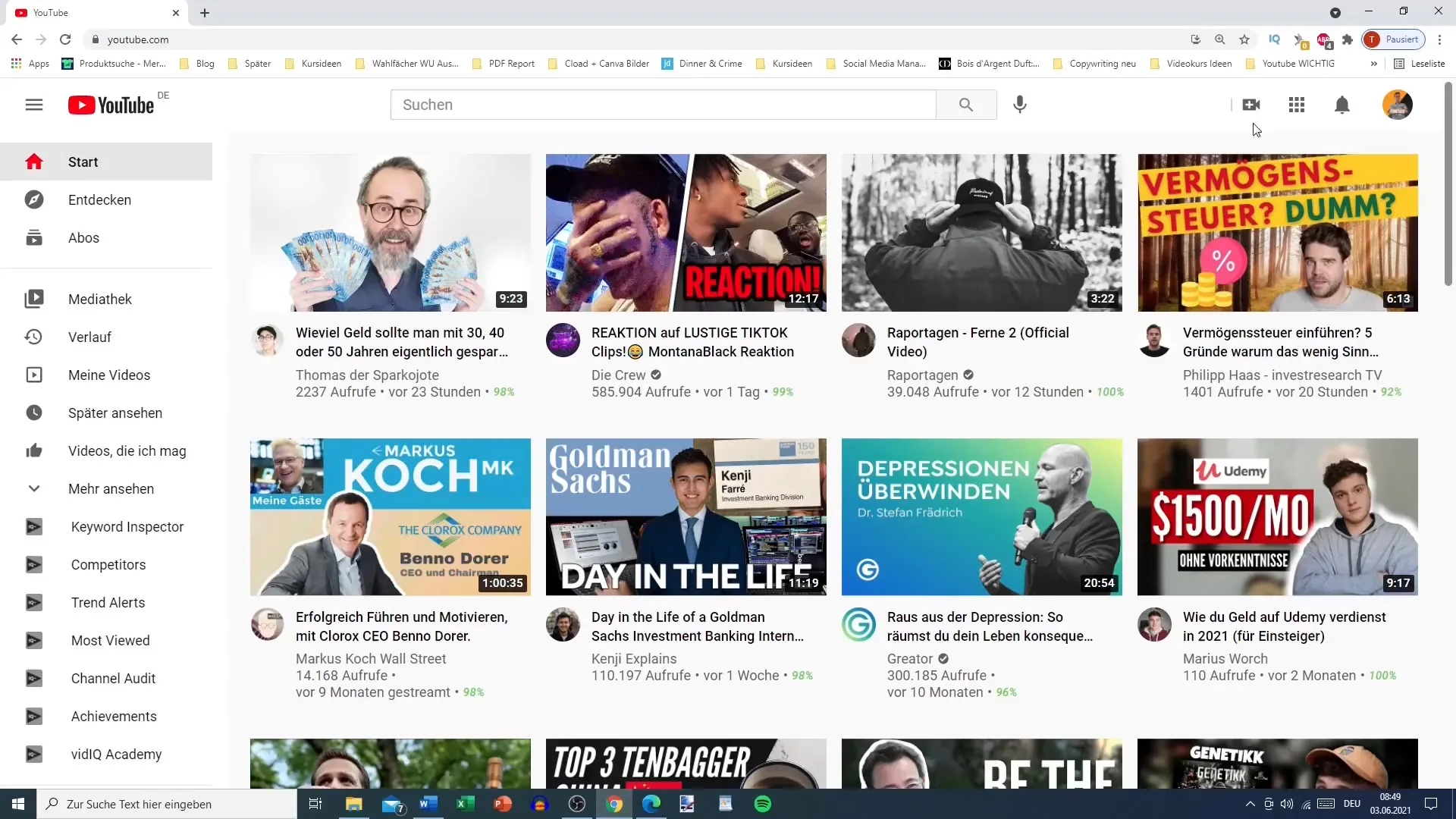Open the Apps bookmarks shortcut
This screenshot has height=819, width=1456.
[31, 64]
